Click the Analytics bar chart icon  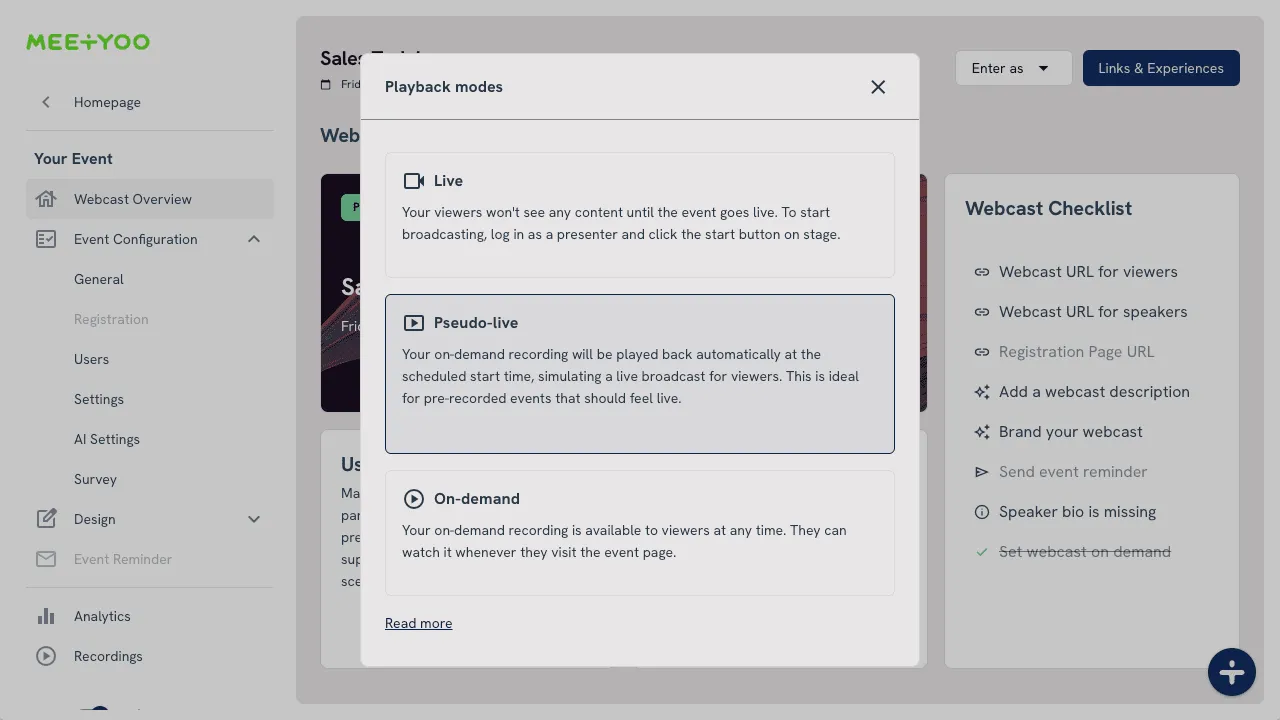pyautogui.click(x=46, y=616)
